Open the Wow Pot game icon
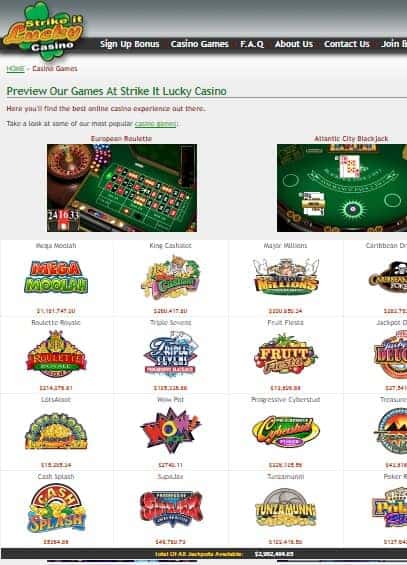Screen dimensions: 407x565 [x=170, y=431]
